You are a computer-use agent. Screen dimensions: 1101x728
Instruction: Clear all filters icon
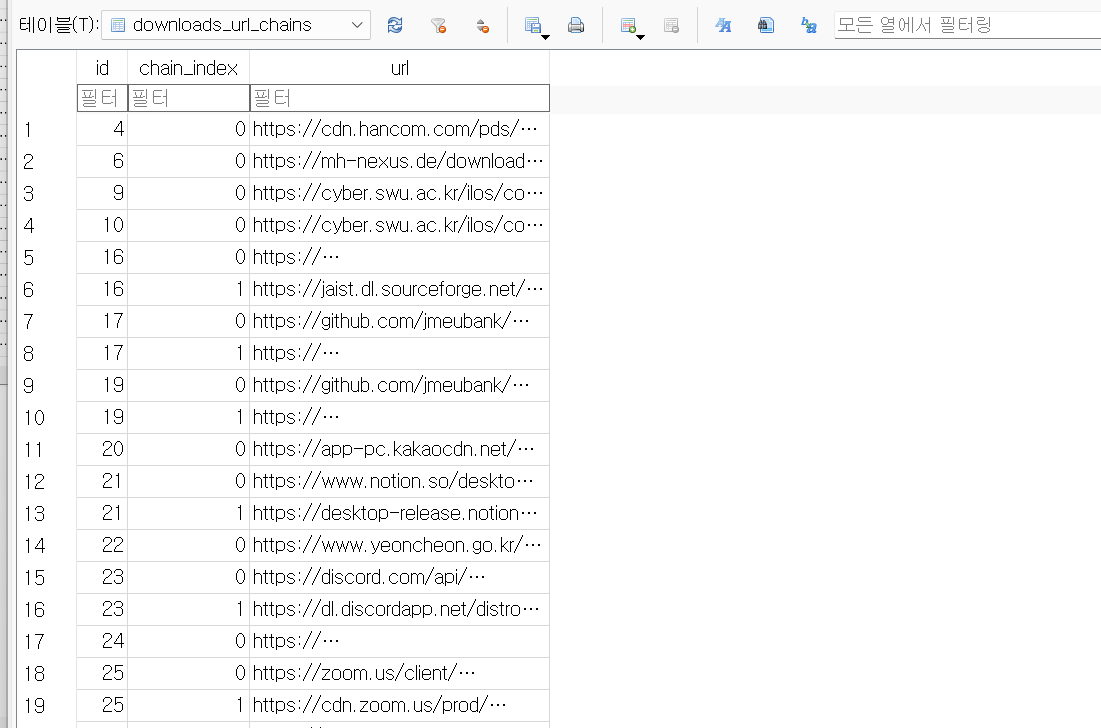(x=438, y=25)
